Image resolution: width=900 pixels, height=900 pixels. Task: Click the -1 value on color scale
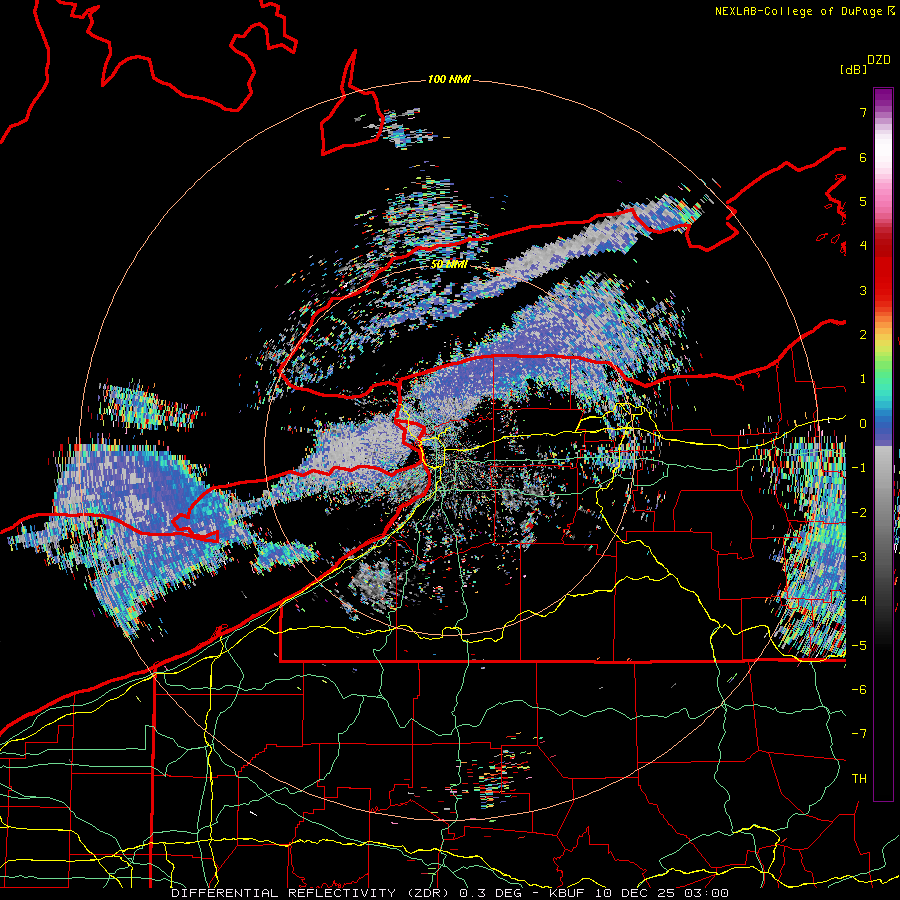pyautogui.click(x=859, y=468)
